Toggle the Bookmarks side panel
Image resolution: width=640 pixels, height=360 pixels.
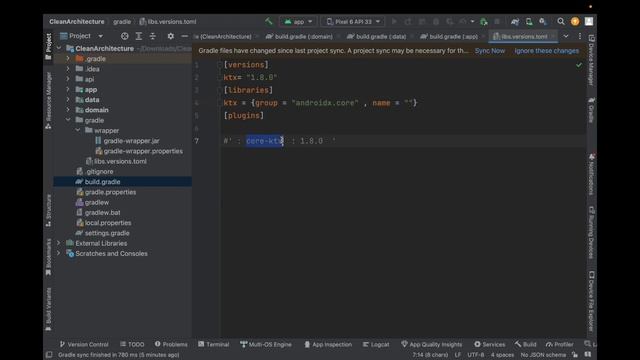pyautogui.click(x=49, y=257)
